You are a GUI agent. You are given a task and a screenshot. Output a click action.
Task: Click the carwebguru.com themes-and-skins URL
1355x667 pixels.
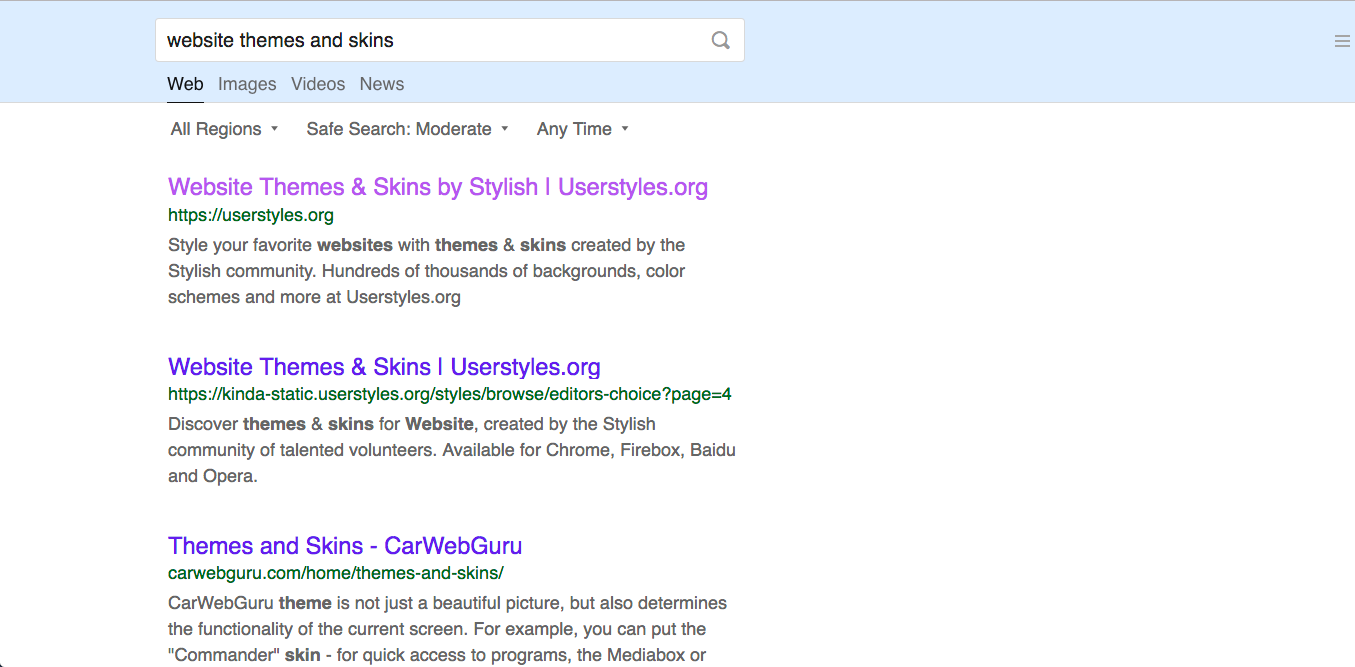click(336, 573)
